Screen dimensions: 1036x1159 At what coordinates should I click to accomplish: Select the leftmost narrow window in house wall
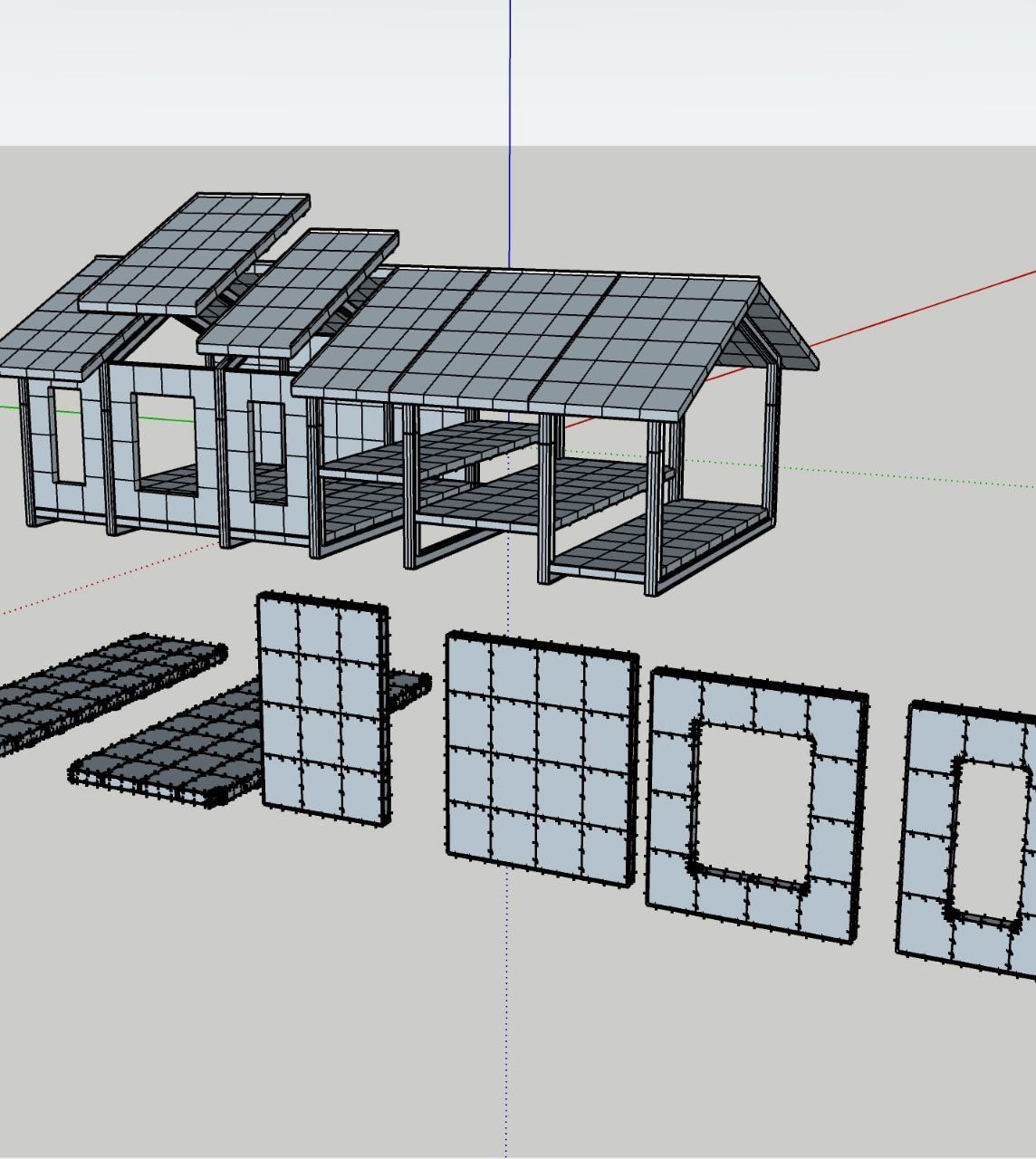tap(68, 435)
